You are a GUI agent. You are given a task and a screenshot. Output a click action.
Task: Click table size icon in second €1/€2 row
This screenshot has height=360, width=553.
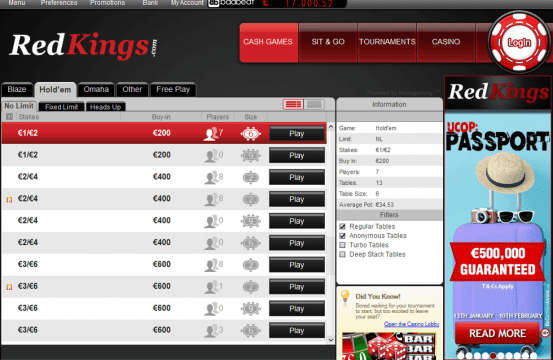pos(251,155)
